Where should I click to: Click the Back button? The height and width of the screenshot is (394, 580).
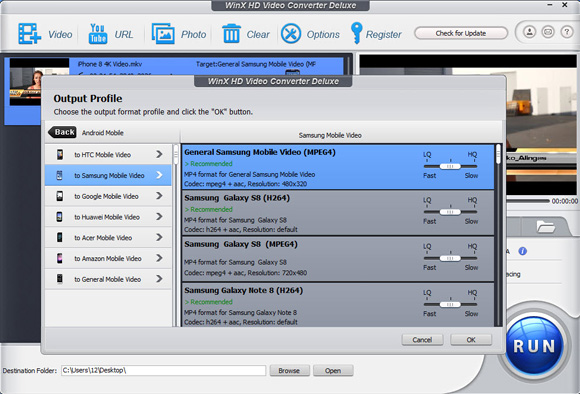click(x=62, y=132)
